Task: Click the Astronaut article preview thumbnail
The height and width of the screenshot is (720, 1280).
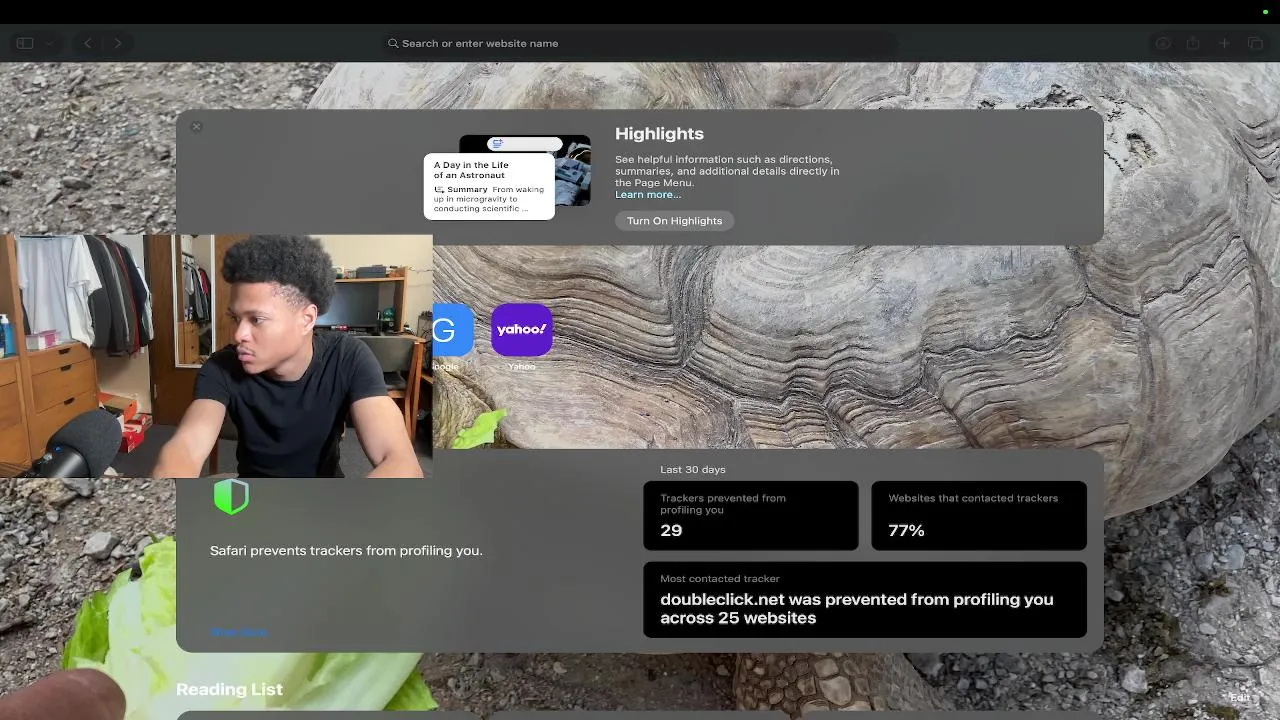Action: [507, 178]
